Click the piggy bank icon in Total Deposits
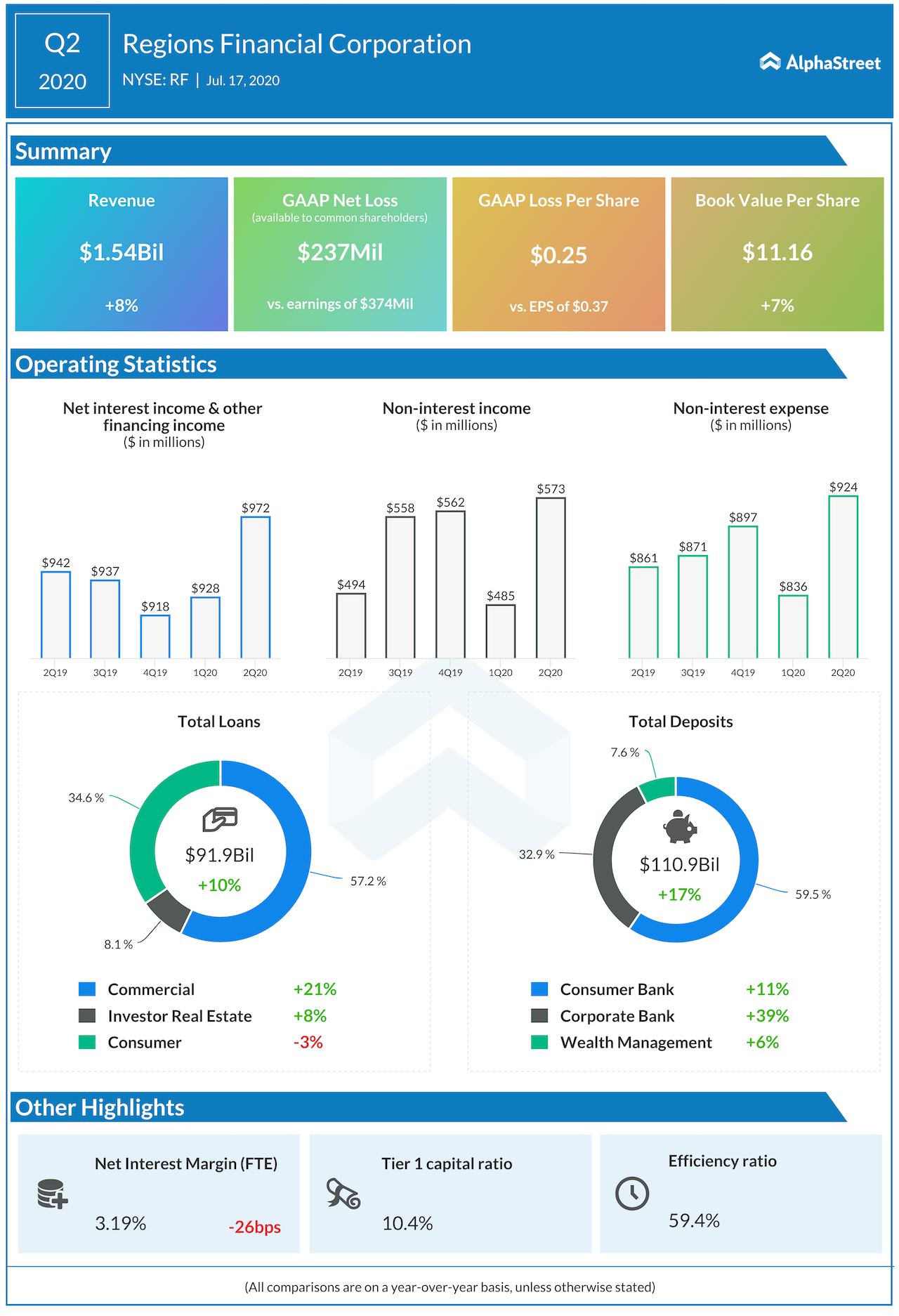Screen dimensions: 899x1316 [x=679, y=826]
